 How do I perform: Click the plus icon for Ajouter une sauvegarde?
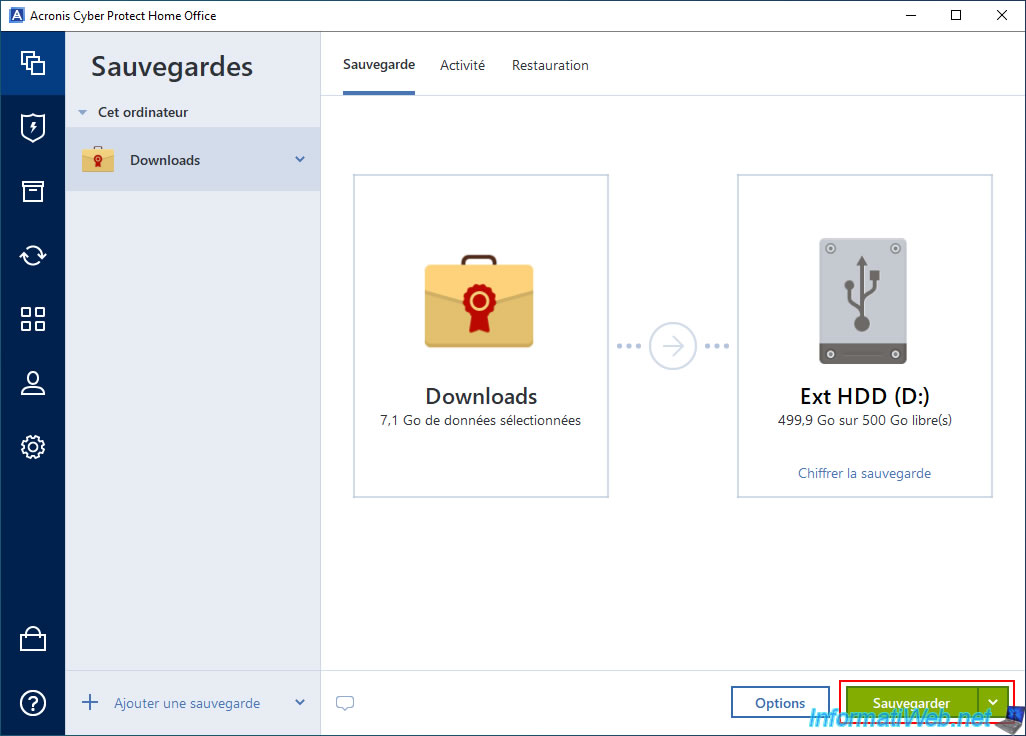click(90, 703)
